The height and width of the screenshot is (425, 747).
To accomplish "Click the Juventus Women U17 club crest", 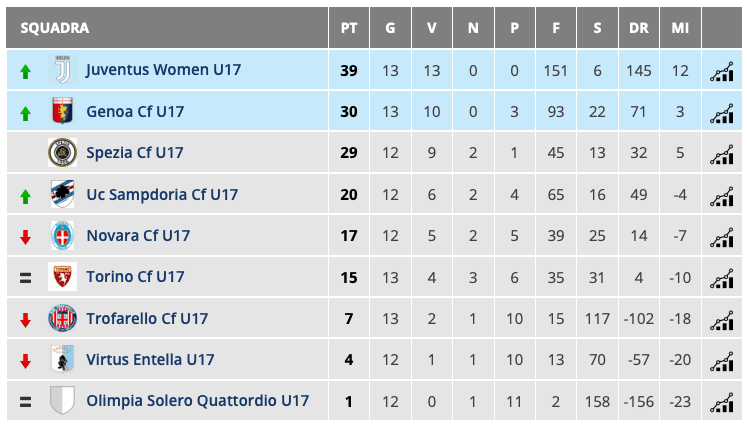I will coord(62,71).
